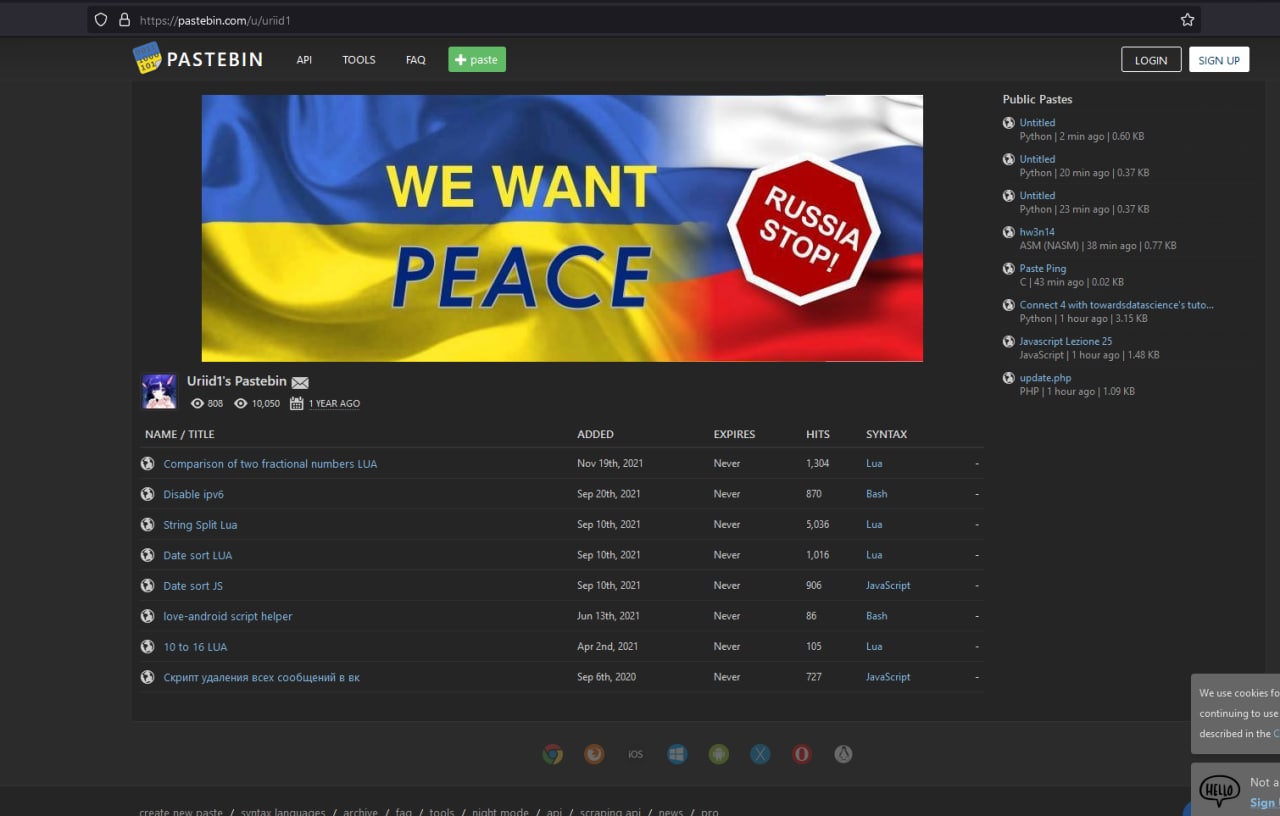Click the eye icon next to 808
Image resolution: width=1280 pixels, height=816 pixels.
pos(197,403)
